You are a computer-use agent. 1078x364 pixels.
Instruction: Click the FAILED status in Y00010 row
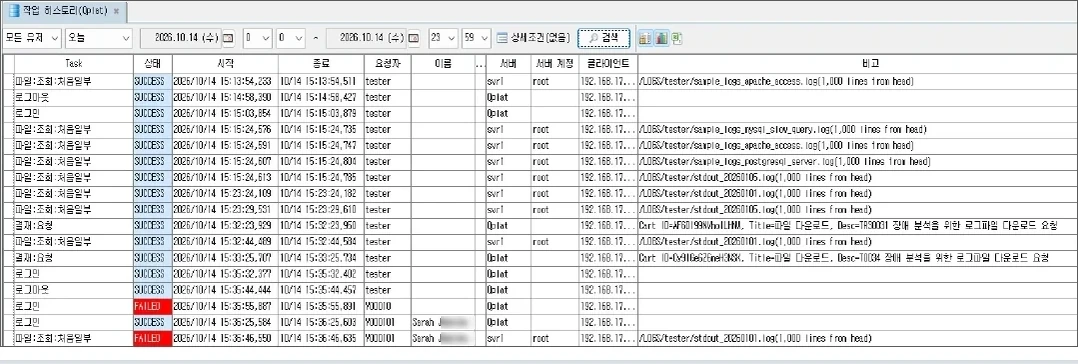[x=153, y=306]
